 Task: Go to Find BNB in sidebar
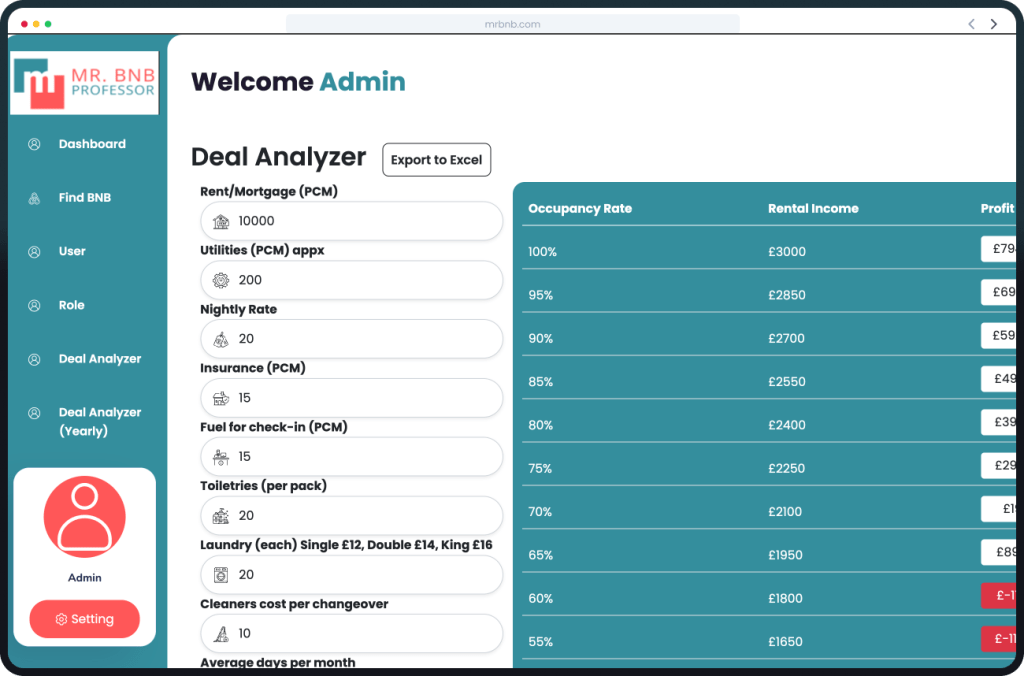[85, 198]
